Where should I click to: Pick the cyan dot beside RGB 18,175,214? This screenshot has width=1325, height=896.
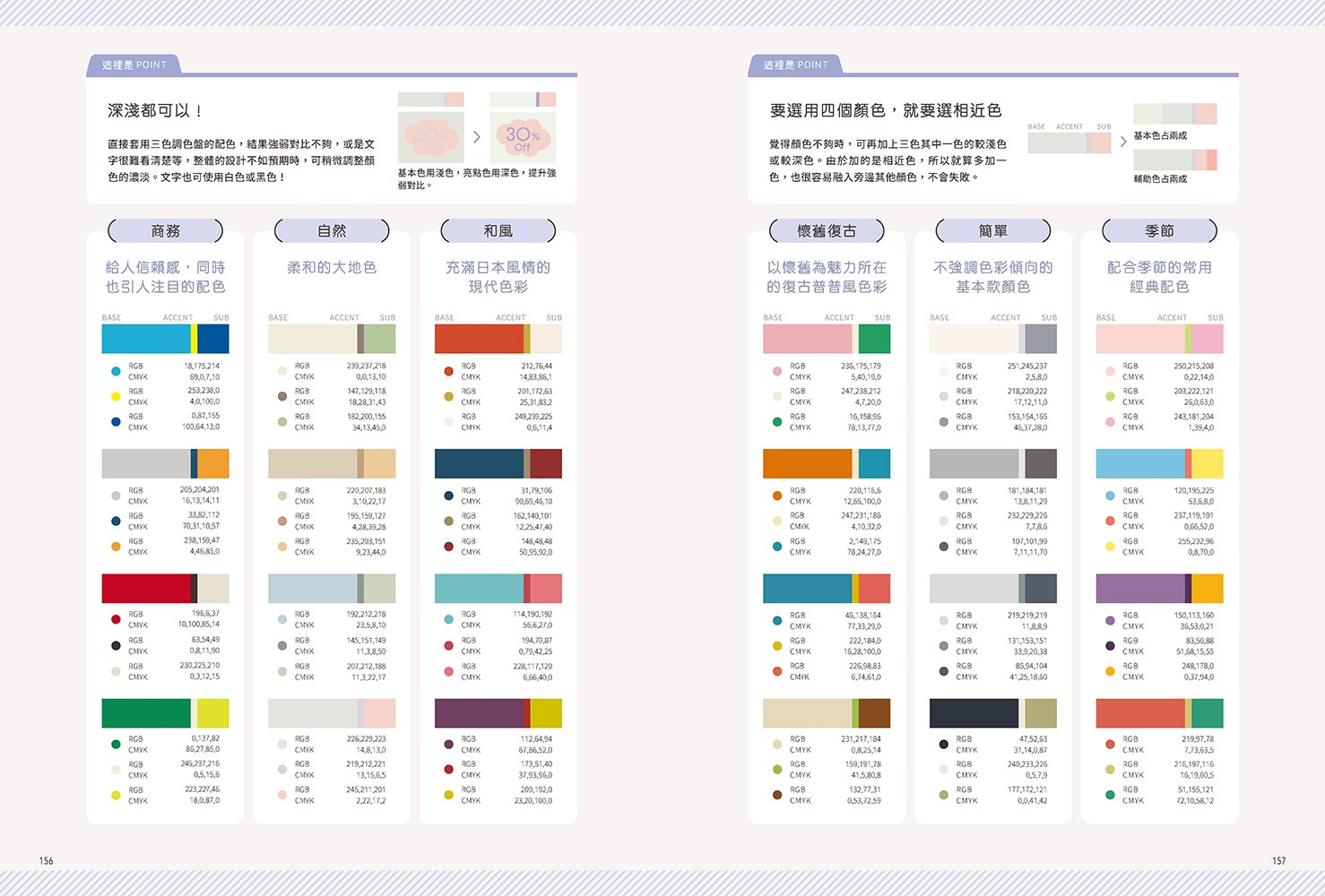116,371
